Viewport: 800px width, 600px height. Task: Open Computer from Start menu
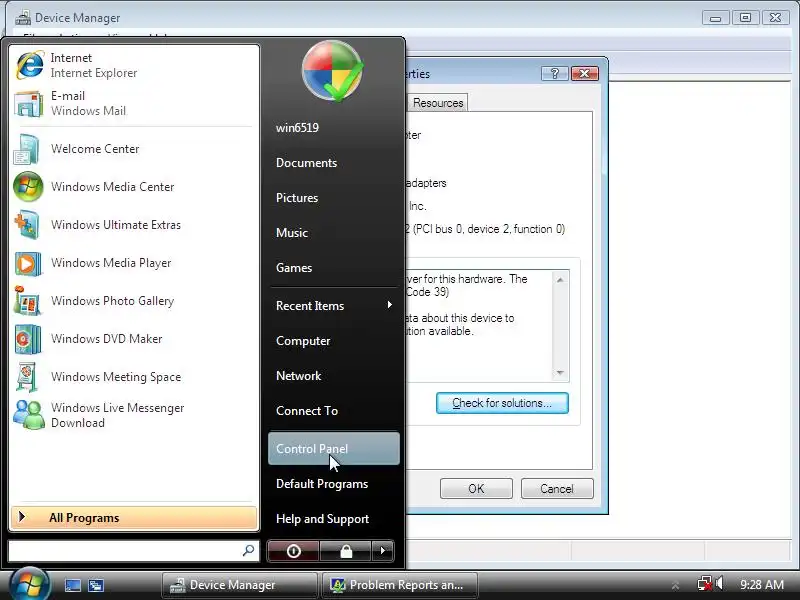334,341
